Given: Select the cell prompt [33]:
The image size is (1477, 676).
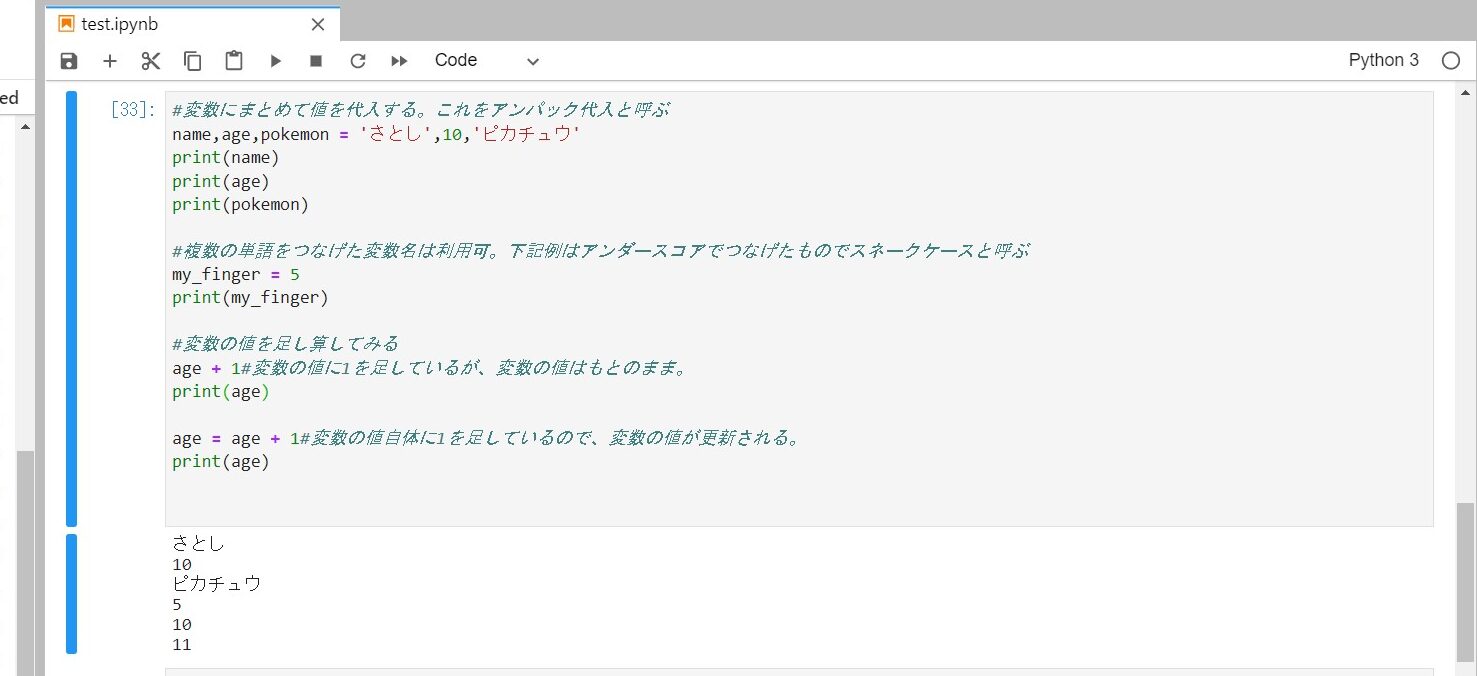Looking at the screenshot, I should (x=133, y=110).
